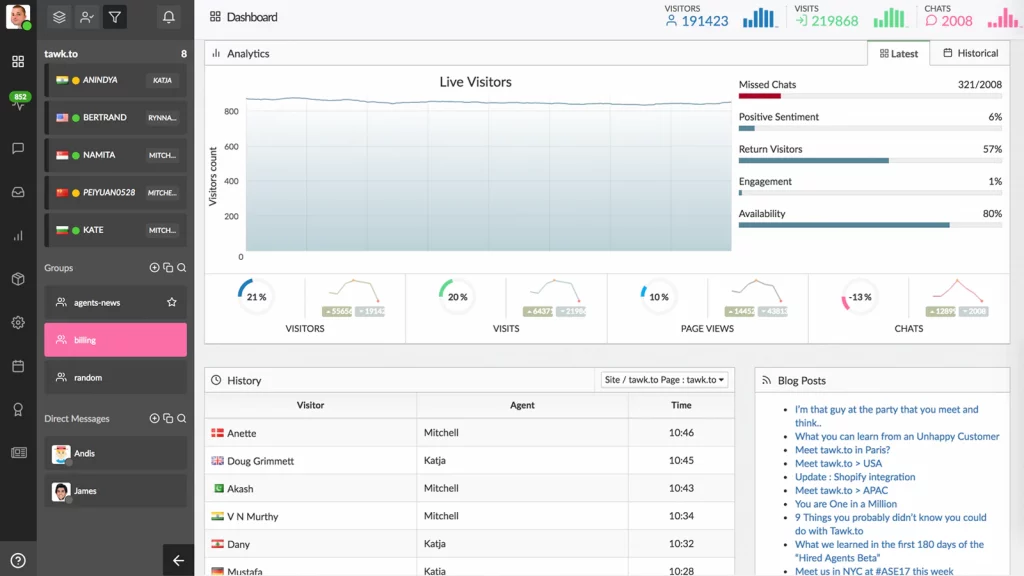Open the chat with visitor BERTRAND
The height and width of the screenshot is (576, 1024).
pos(116,118)
